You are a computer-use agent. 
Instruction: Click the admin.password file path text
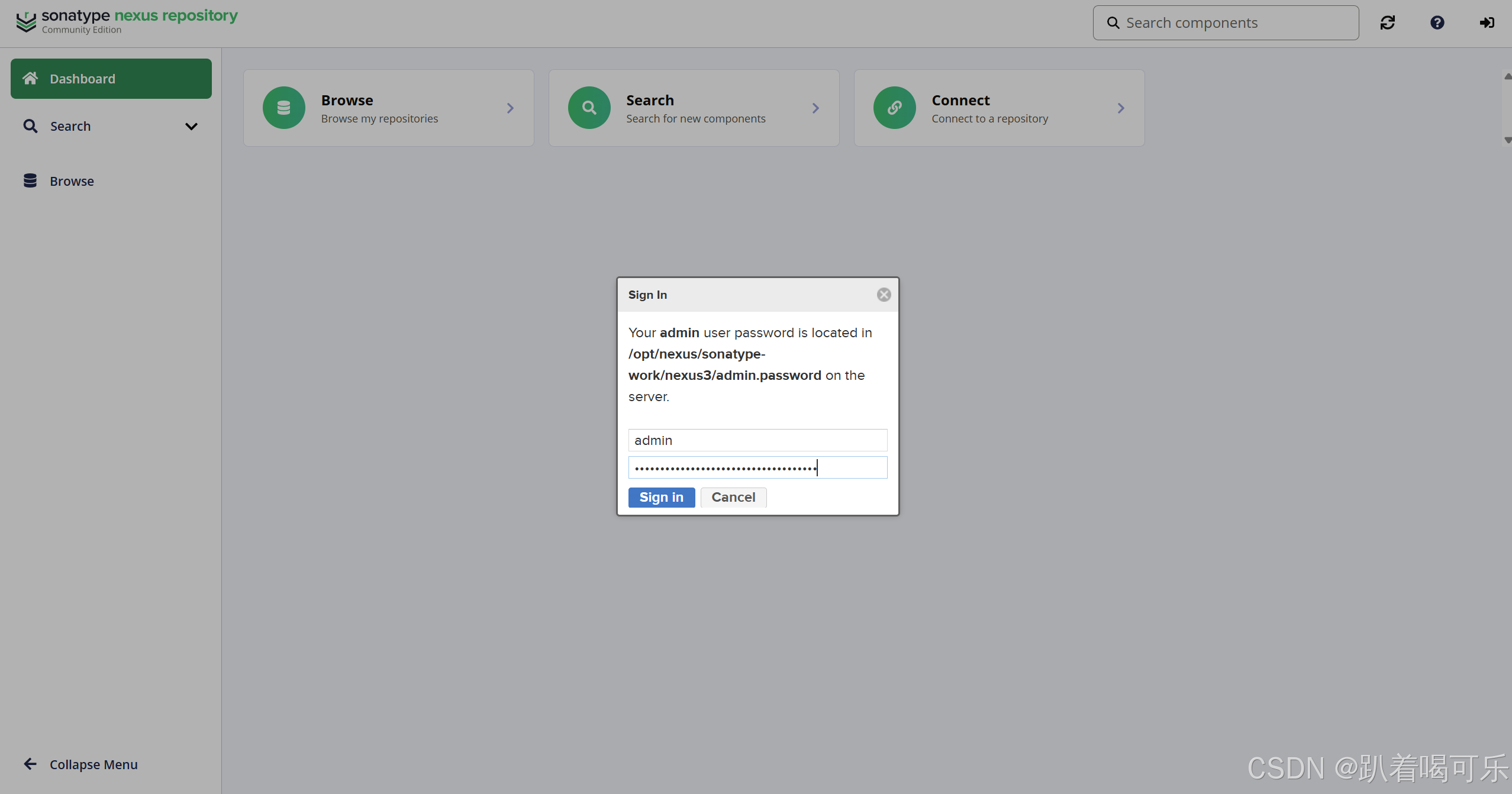click(725, 364)
